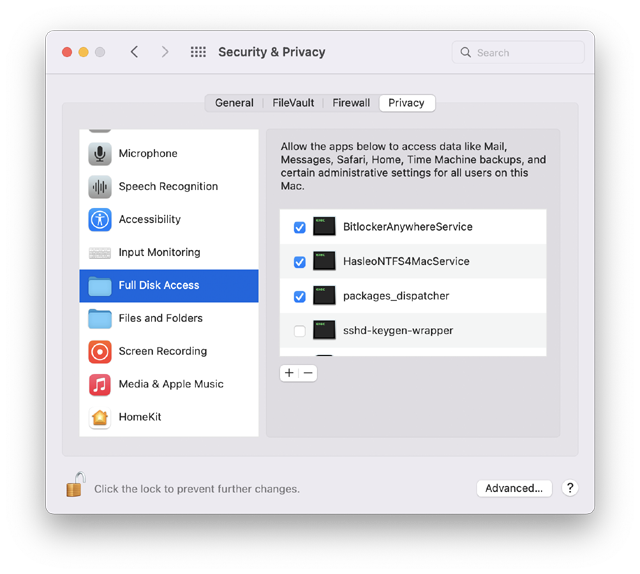Select the Privacy tab
This screenshot has height=574, width=640.
point(407,103)
